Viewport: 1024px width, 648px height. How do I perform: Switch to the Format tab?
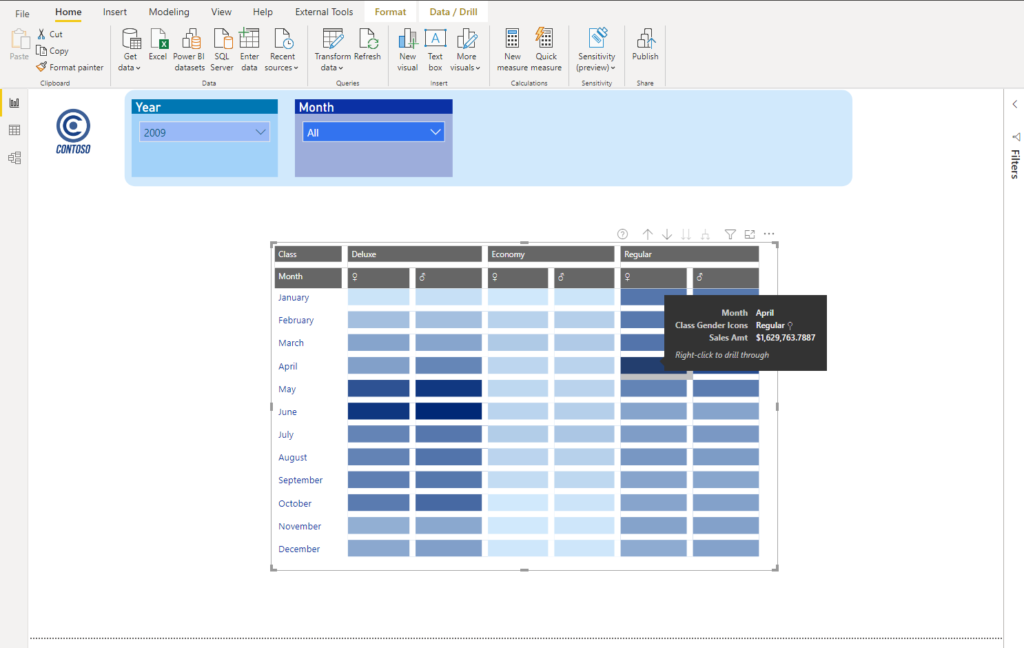391,12
